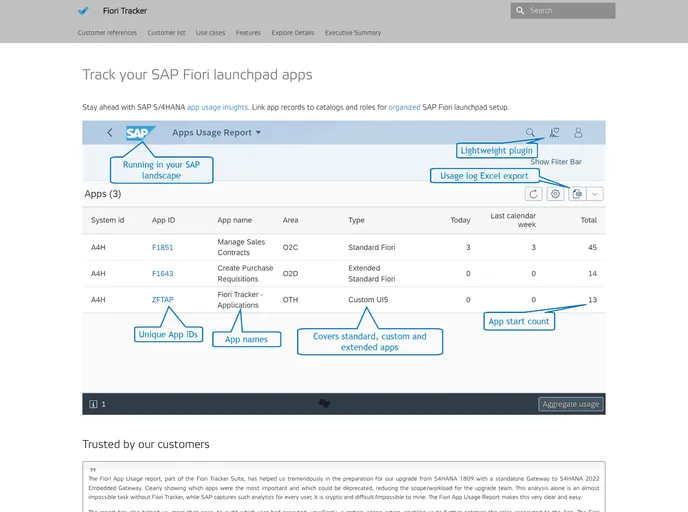Expand the export options dropdown arrow

coord(595,194)
